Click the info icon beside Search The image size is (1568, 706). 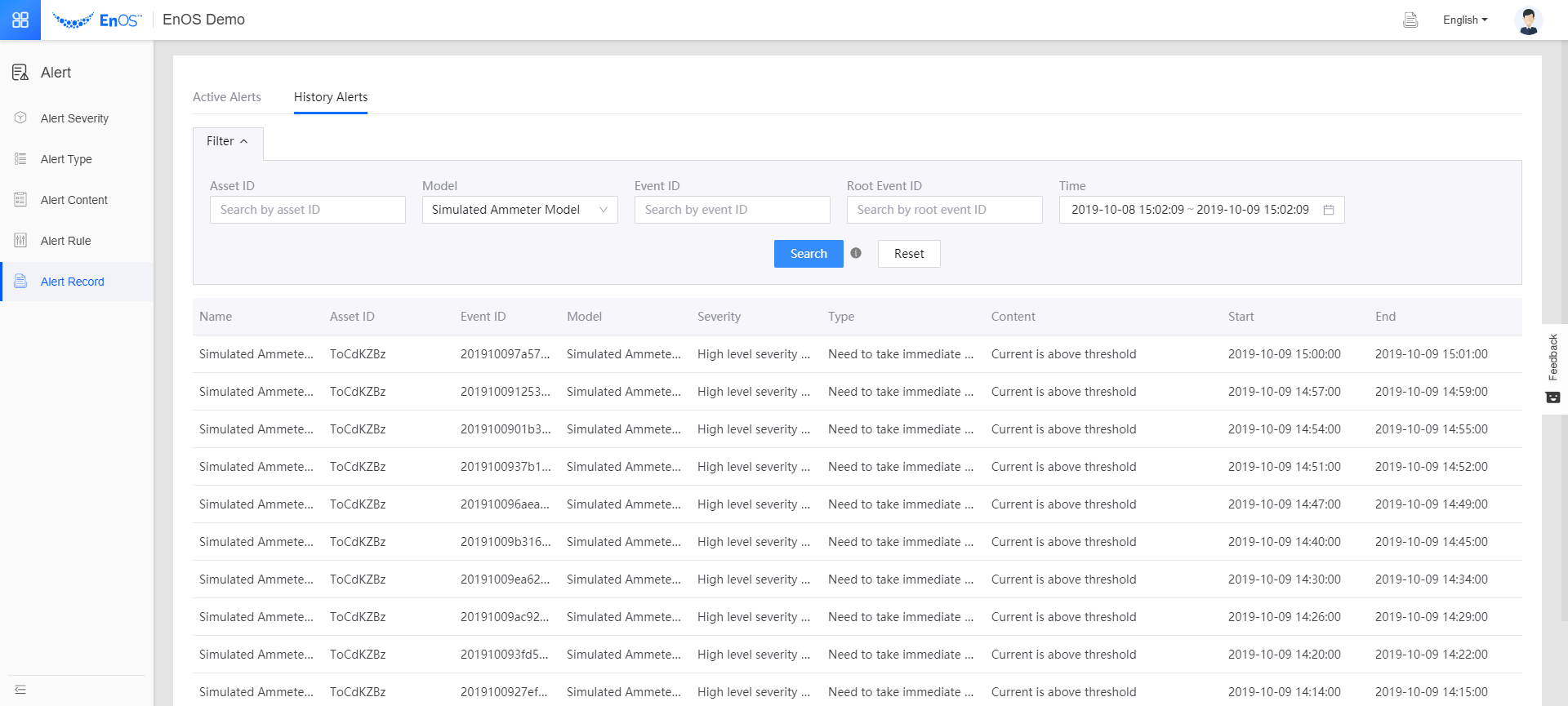[856, 253]
